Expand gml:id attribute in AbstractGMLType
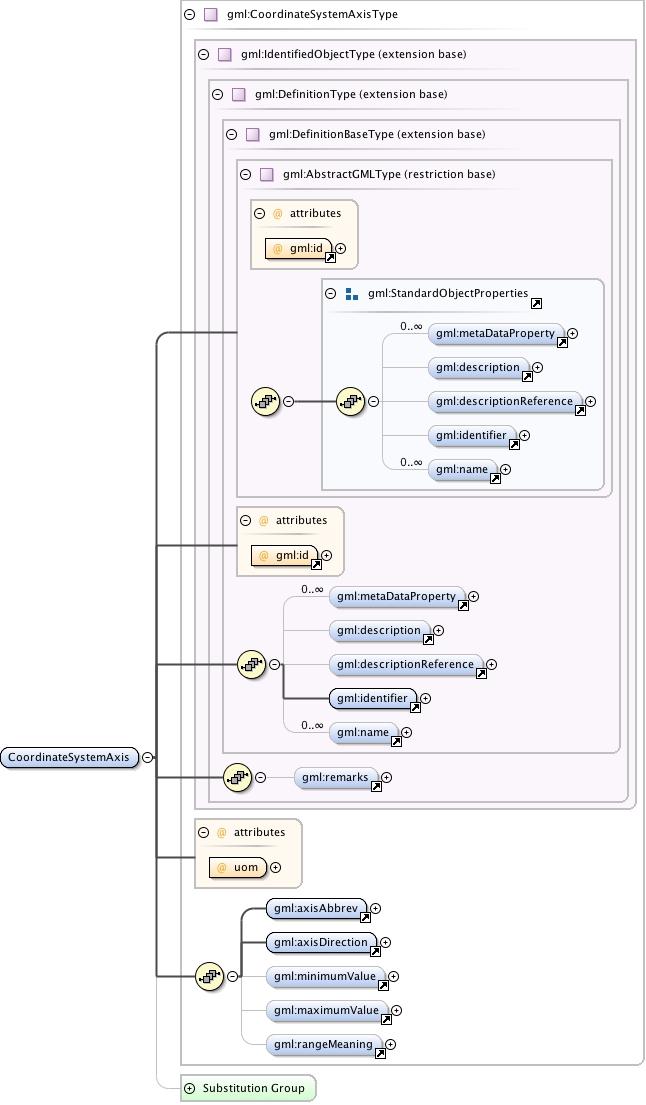Image resolution: width=646 pixels, height=1105 pixels. point(341,248)
